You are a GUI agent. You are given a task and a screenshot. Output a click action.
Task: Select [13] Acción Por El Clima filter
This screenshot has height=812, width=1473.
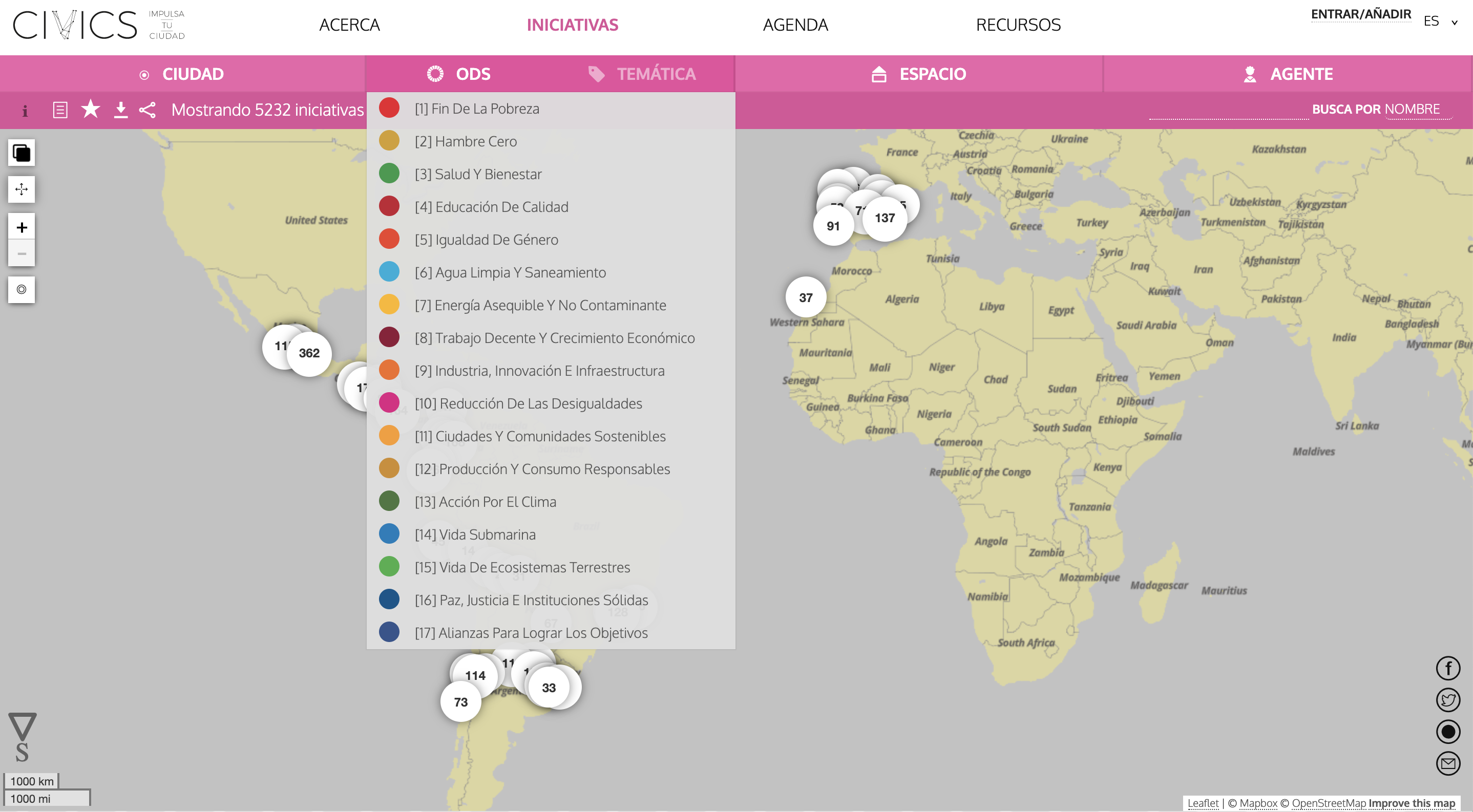pos(485,502)
